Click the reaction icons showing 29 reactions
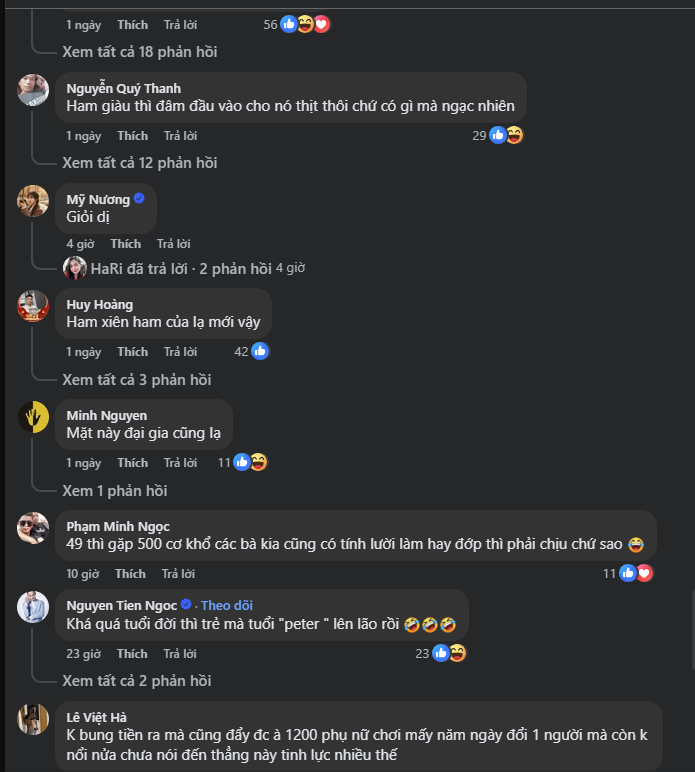 pyautogui.click(x=506, y=135)
